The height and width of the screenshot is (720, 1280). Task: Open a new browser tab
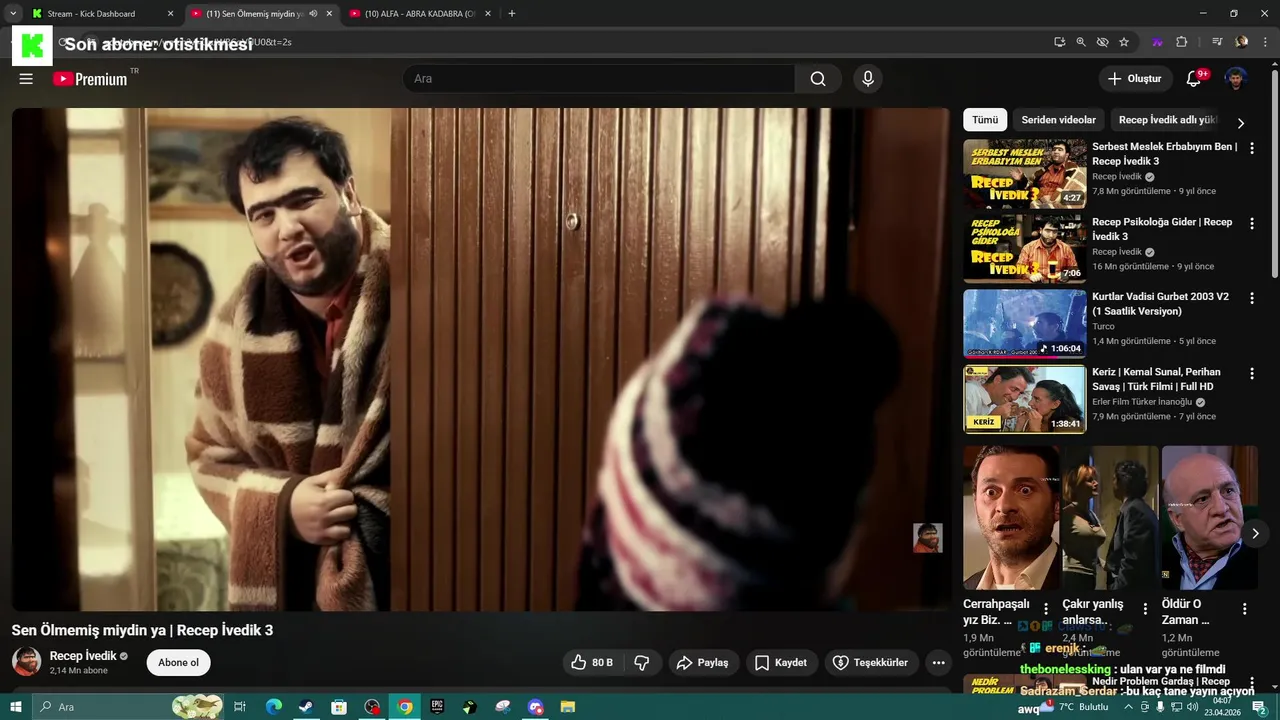tap(512, 13)
